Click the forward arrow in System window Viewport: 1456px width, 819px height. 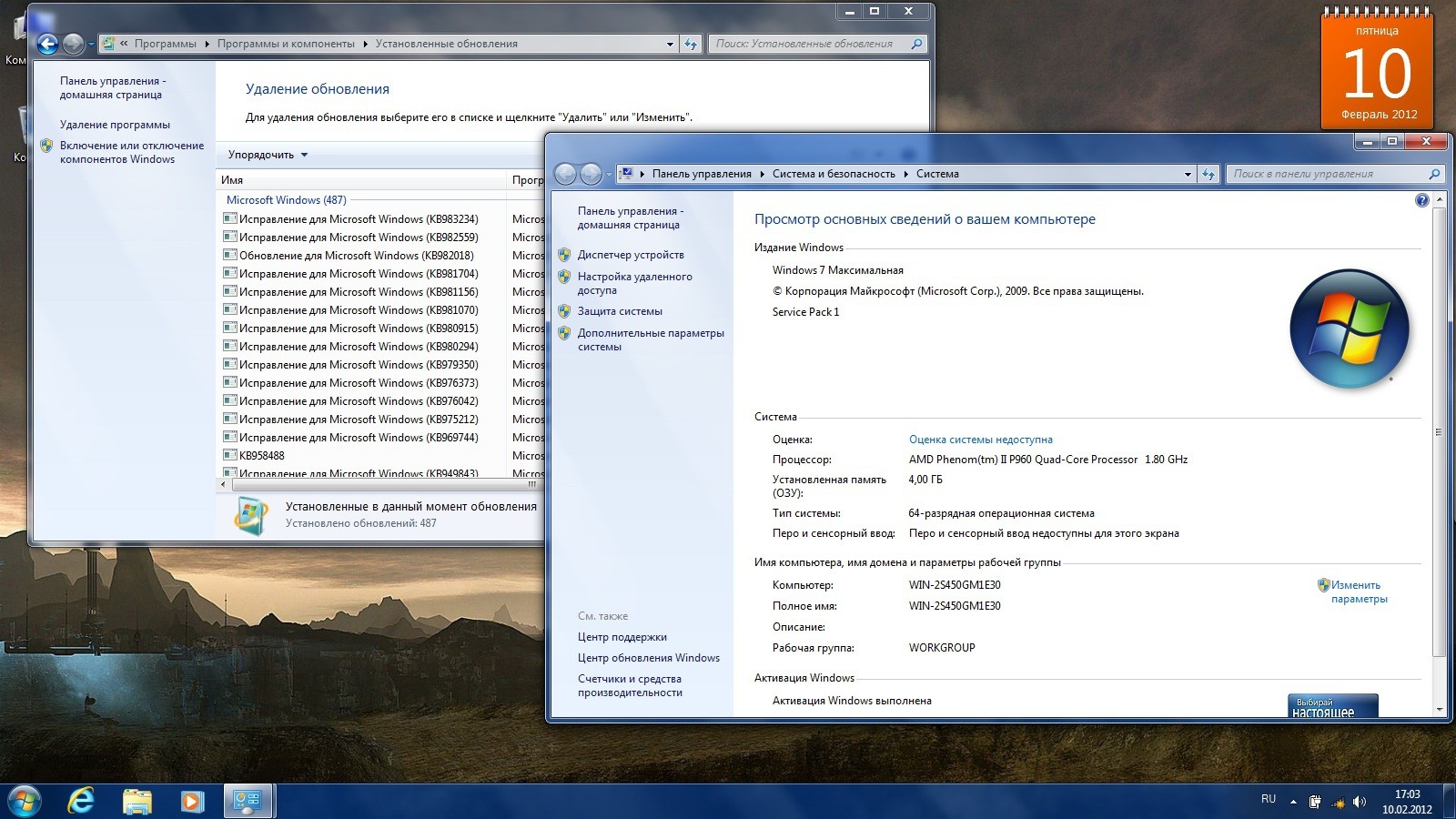point(591,174)
